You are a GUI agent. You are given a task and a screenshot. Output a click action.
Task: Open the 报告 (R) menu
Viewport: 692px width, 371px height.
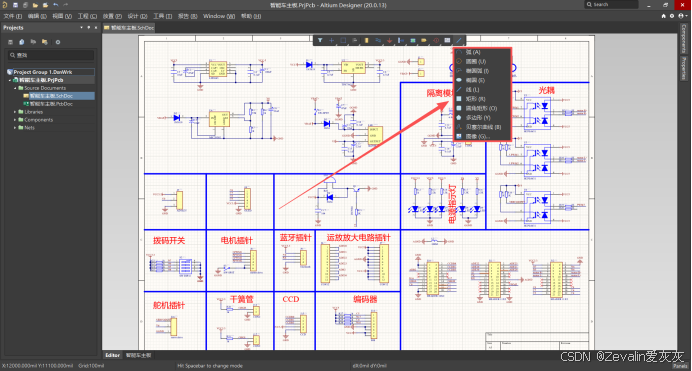[187, 16]
